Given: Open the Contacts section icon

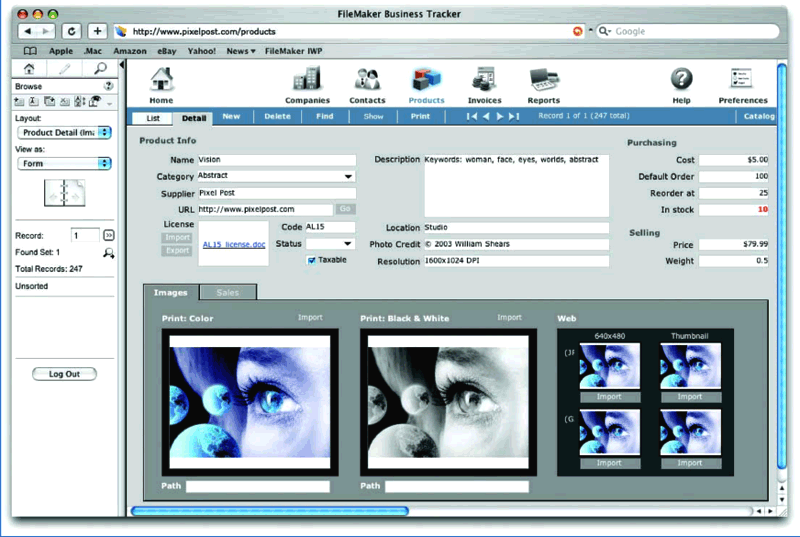Looking at the screenshot, I should [367, 82].
